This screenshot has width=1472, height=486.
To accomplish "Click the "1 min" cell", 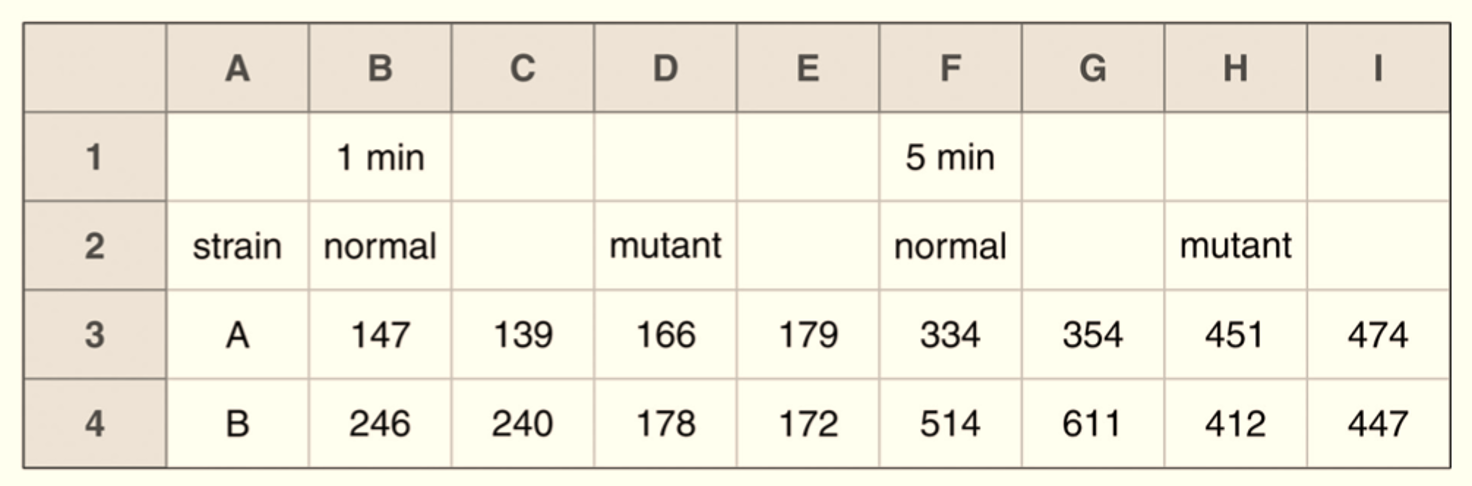I will pyautogui.click(x=380, y=157).
